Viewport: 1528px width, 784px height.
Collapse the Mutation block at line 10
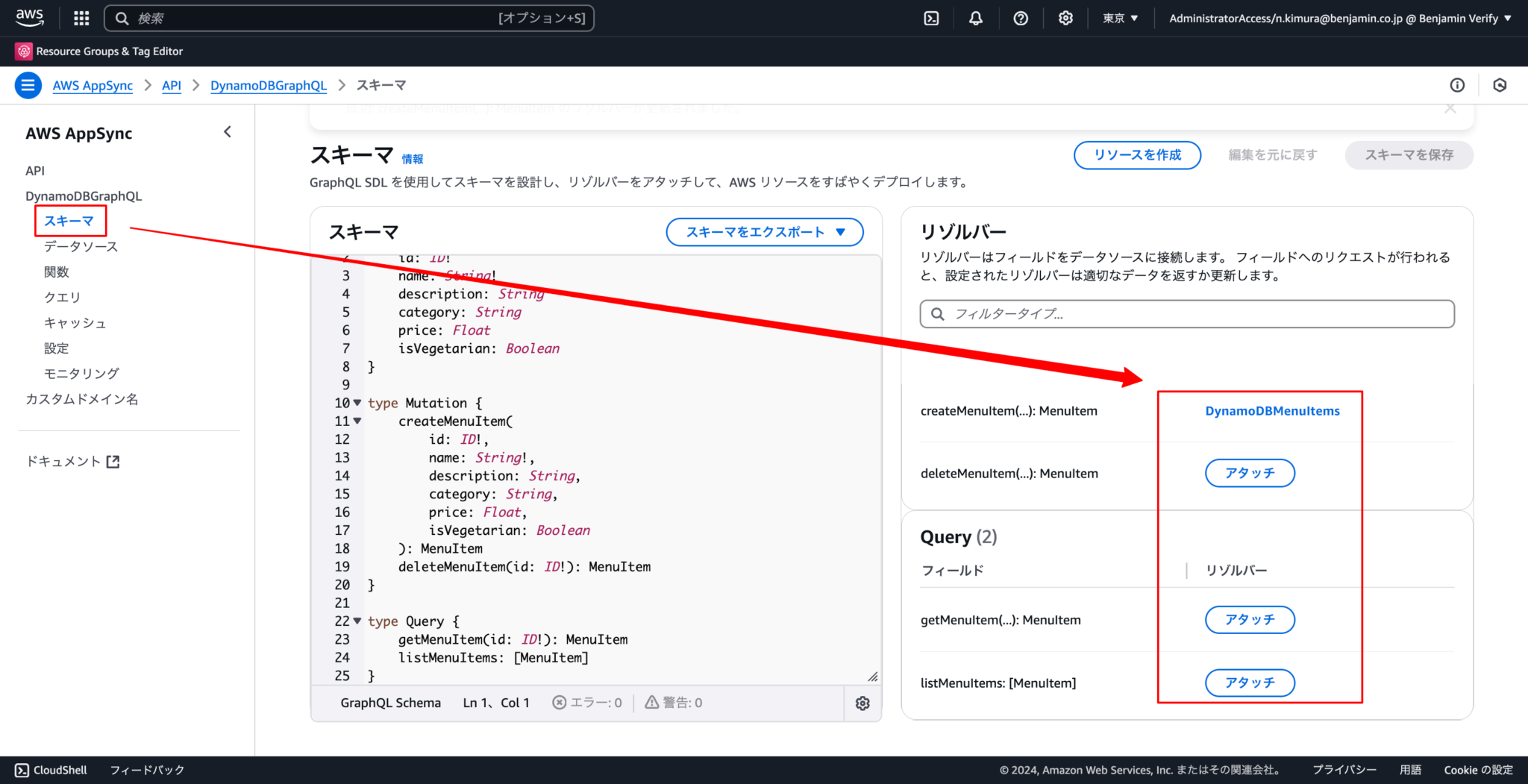click(x=357, y=403)
